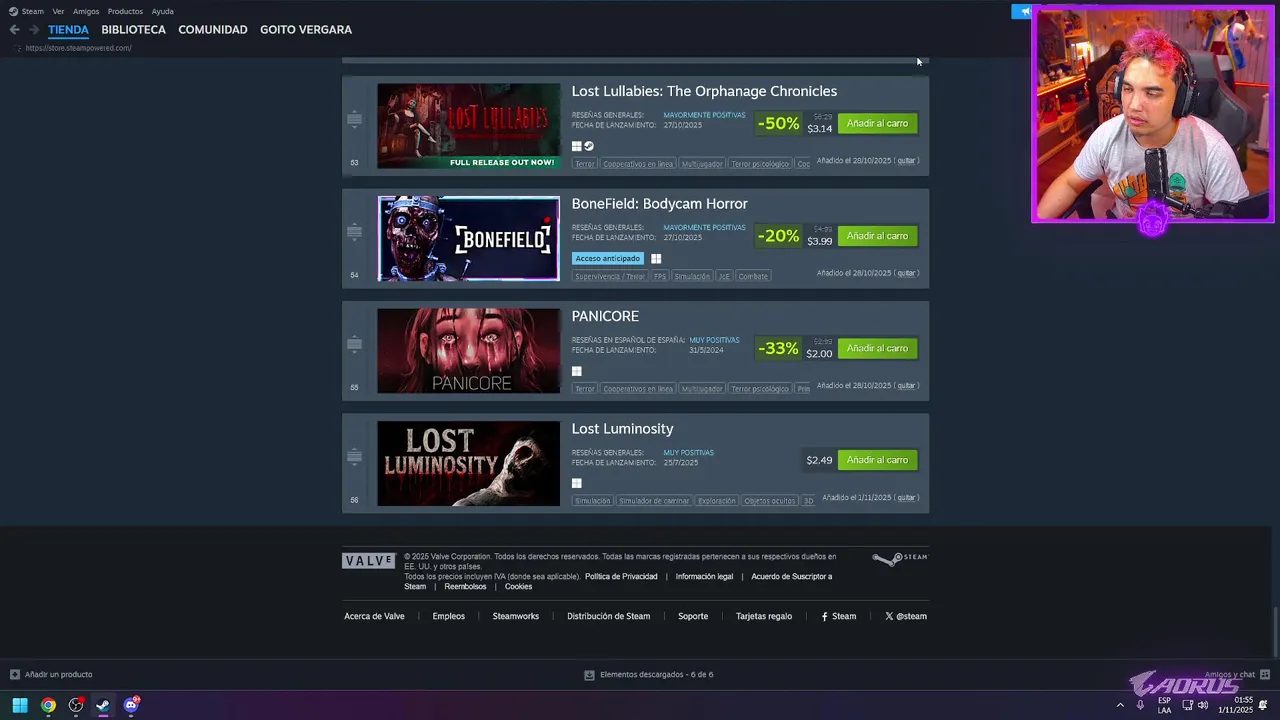The width and height of the screenshot is (1280, 720).
Task: Grab the reorder handle for Lost Luminosity
Action: [354, 457]
